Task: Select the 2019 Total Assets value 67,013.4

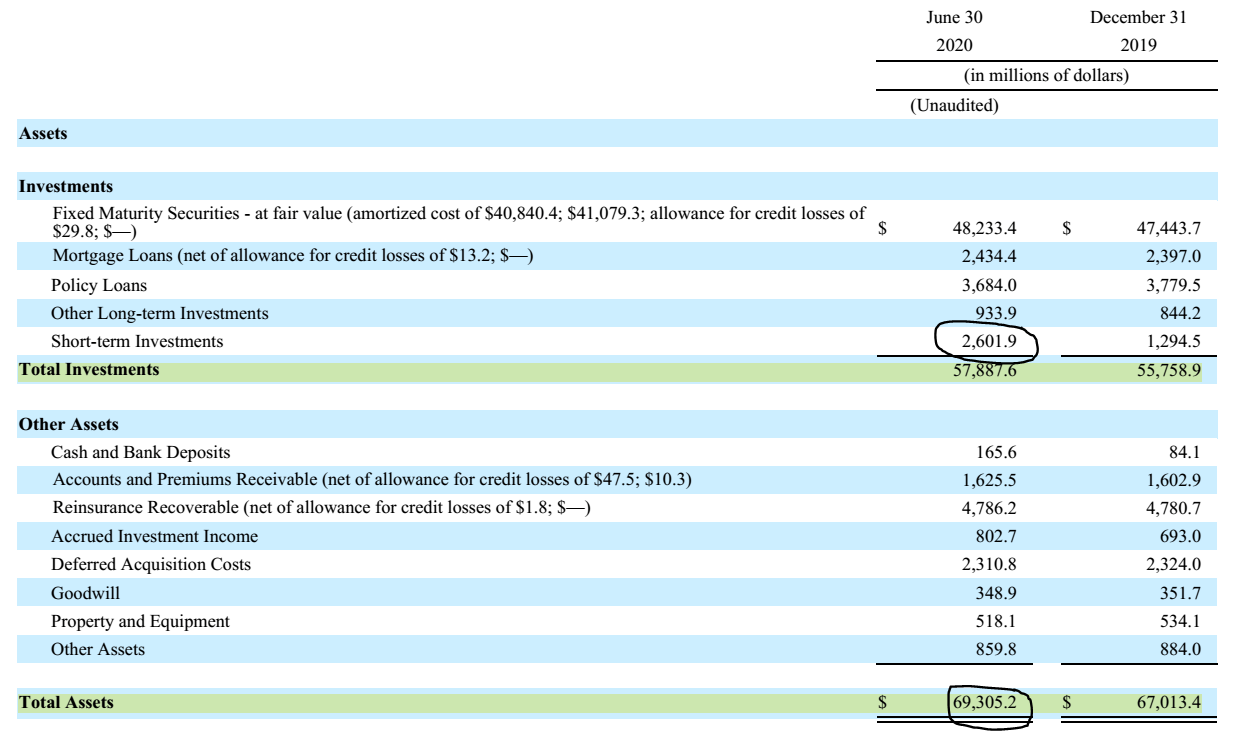Action: 1168,703
